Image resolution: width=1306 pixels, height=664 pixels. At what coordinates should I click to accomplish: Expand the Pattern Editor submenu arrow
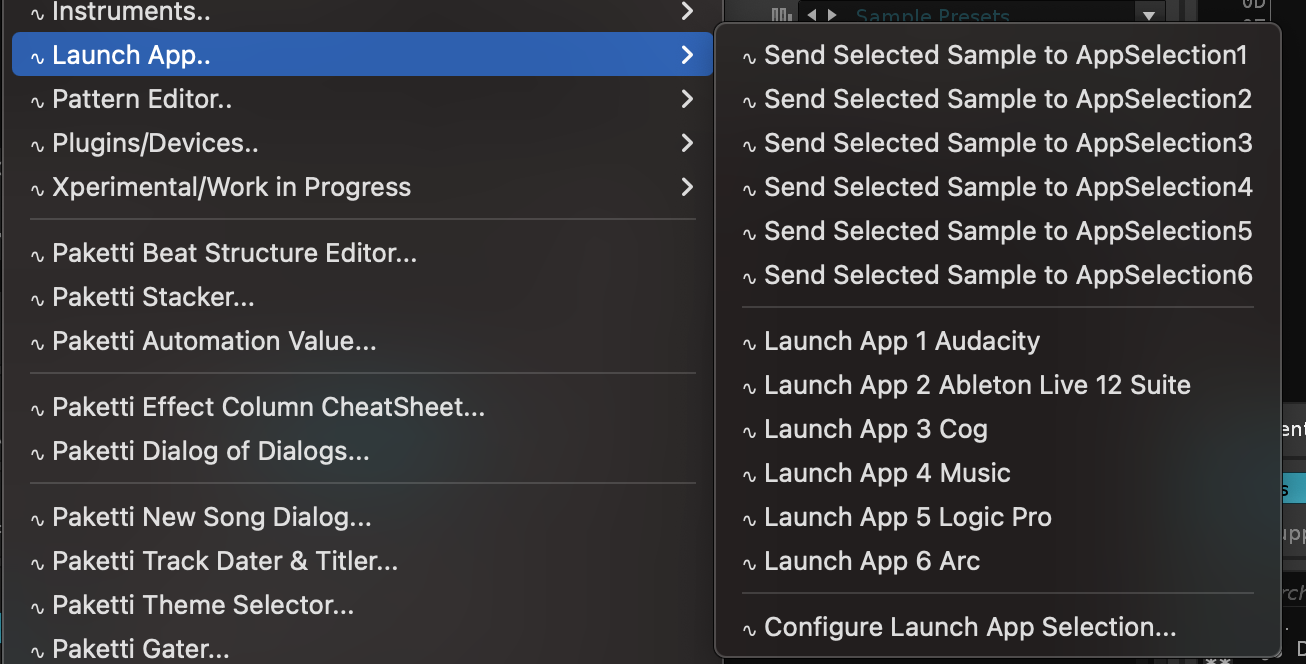[x=686, y=99]
